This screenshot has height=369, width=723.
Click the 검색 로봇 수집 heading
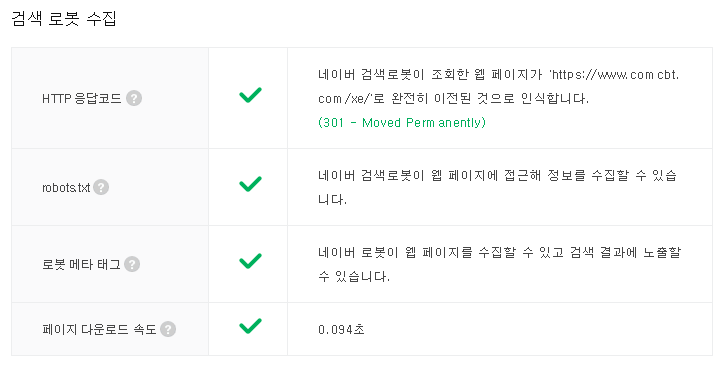(64, 19)
